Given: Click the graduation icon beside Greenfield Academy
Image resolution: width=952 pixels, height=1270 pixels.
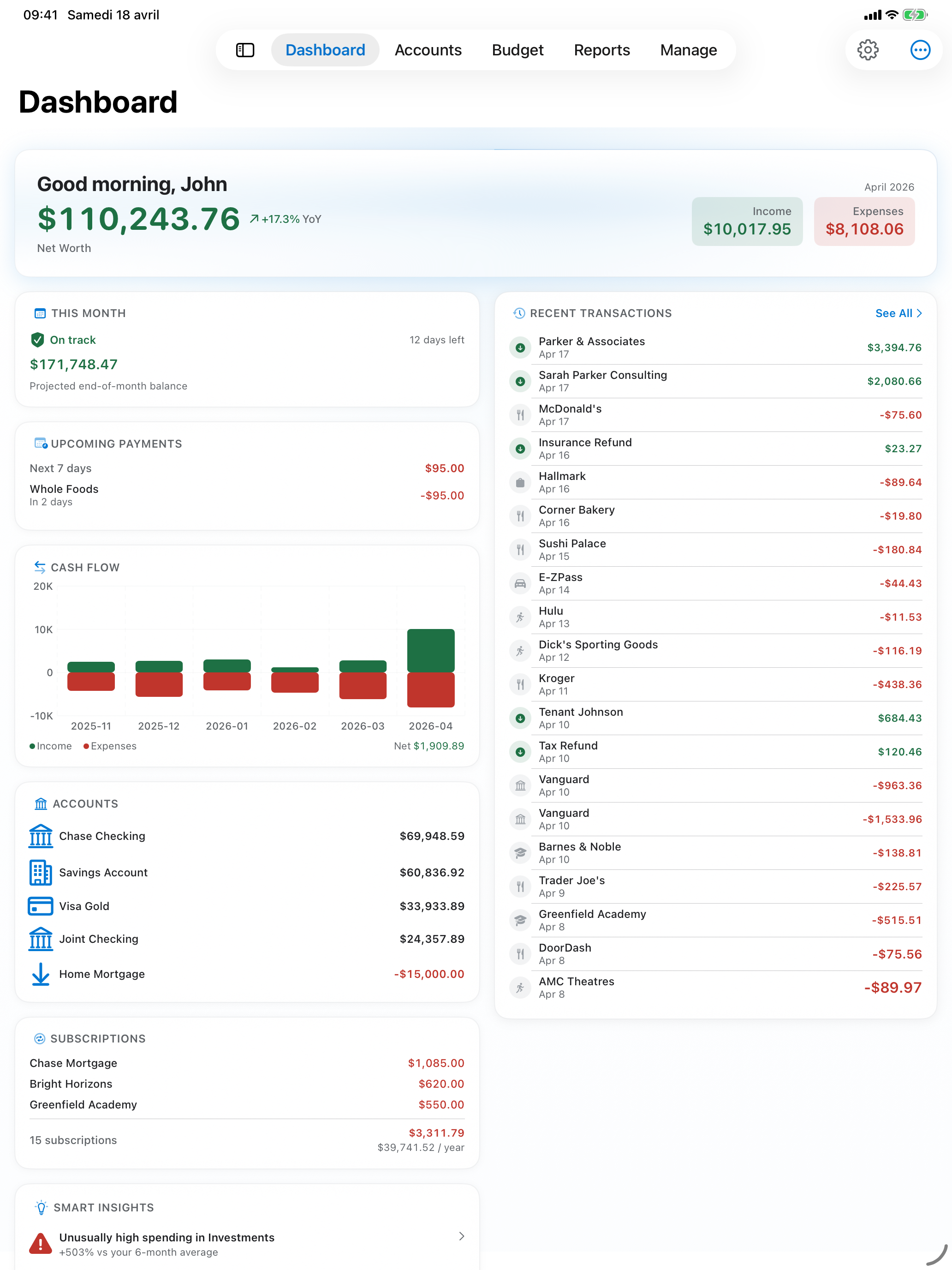Looking at the screenshot, I should click(x=520, y=920).
